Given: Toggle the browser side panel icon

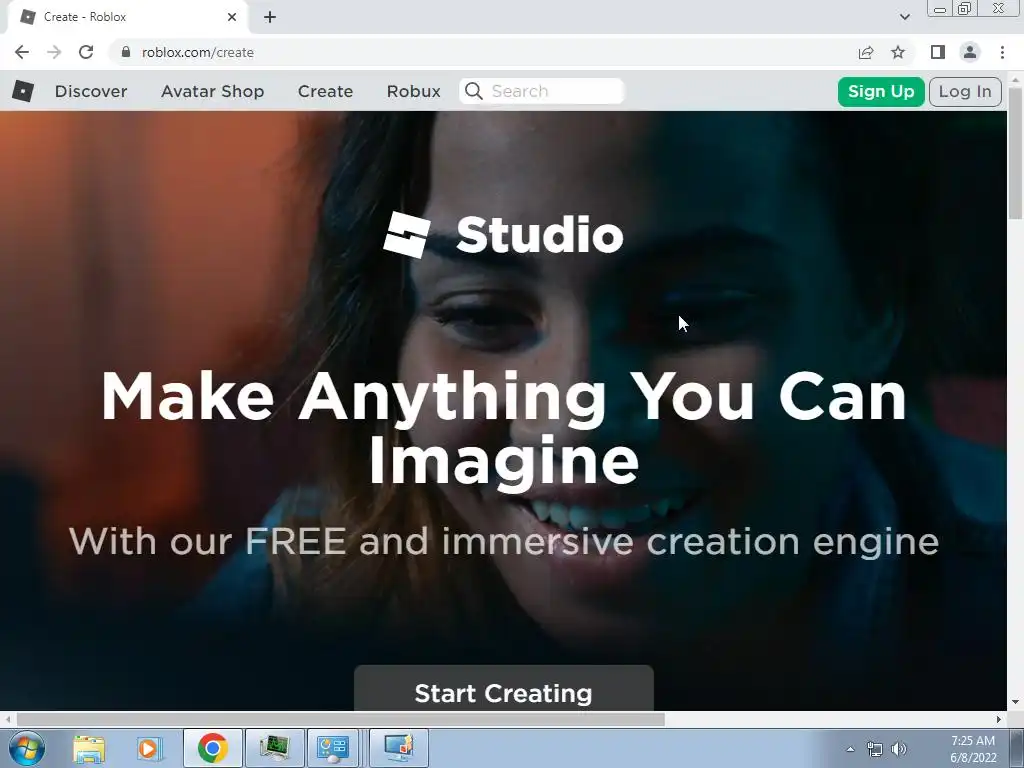Looking at the screenshot, I should tap(938, 52).
